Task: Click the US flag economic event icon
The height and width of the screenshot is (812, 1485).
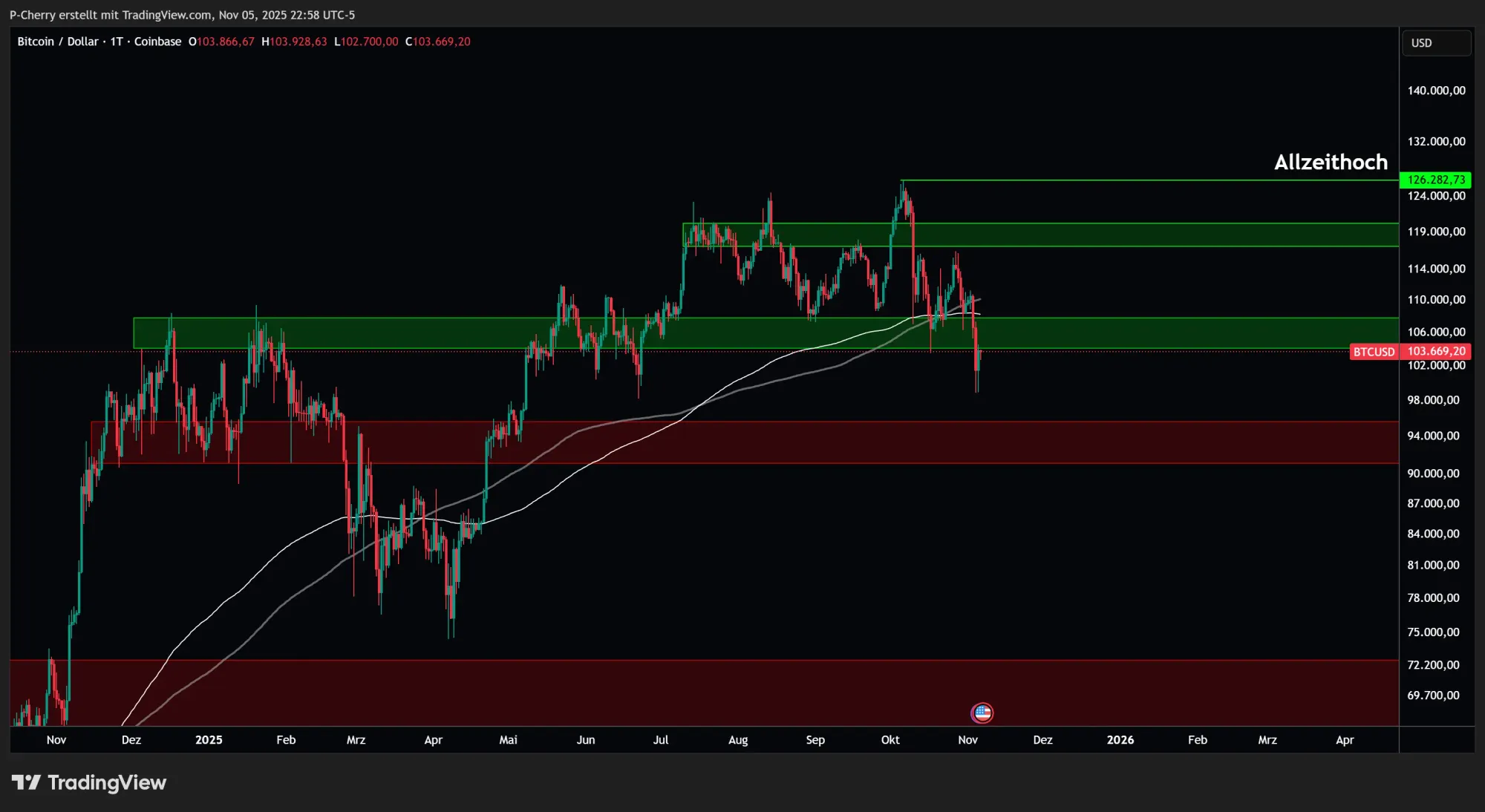Action: 984,713
